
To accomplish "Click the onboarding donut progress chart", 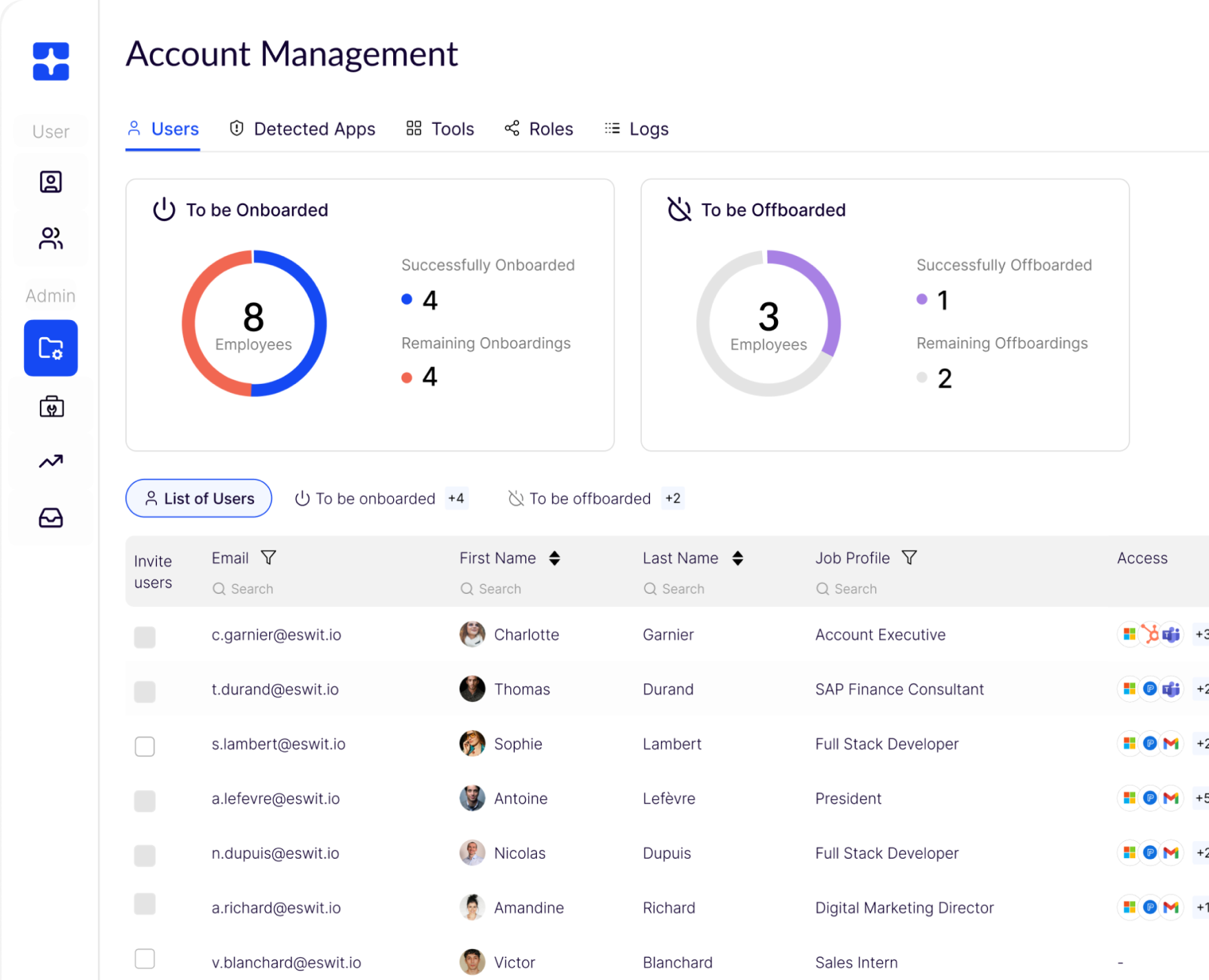I will pos(254,323).
